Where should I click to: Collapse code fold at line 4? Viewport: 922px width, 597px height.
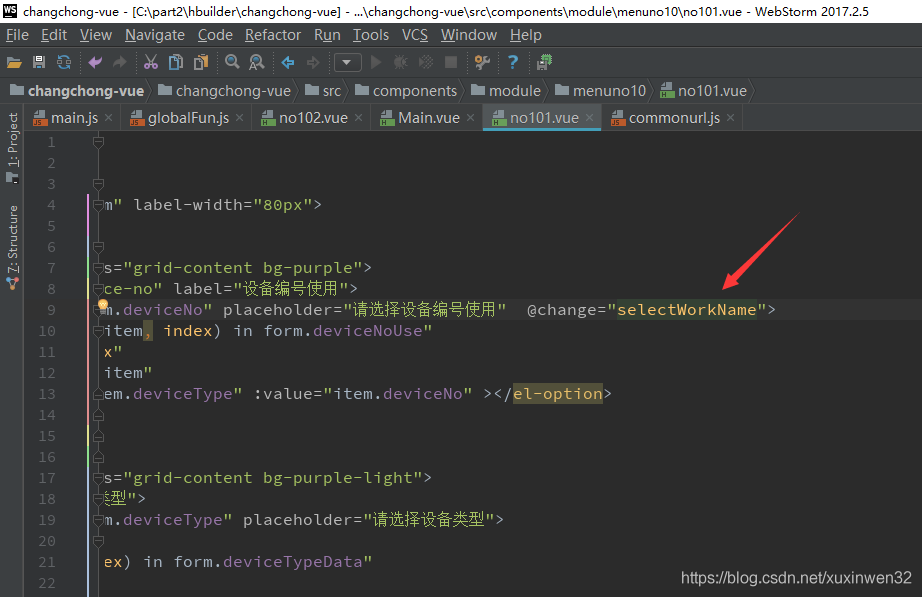[x=98, y=205]
